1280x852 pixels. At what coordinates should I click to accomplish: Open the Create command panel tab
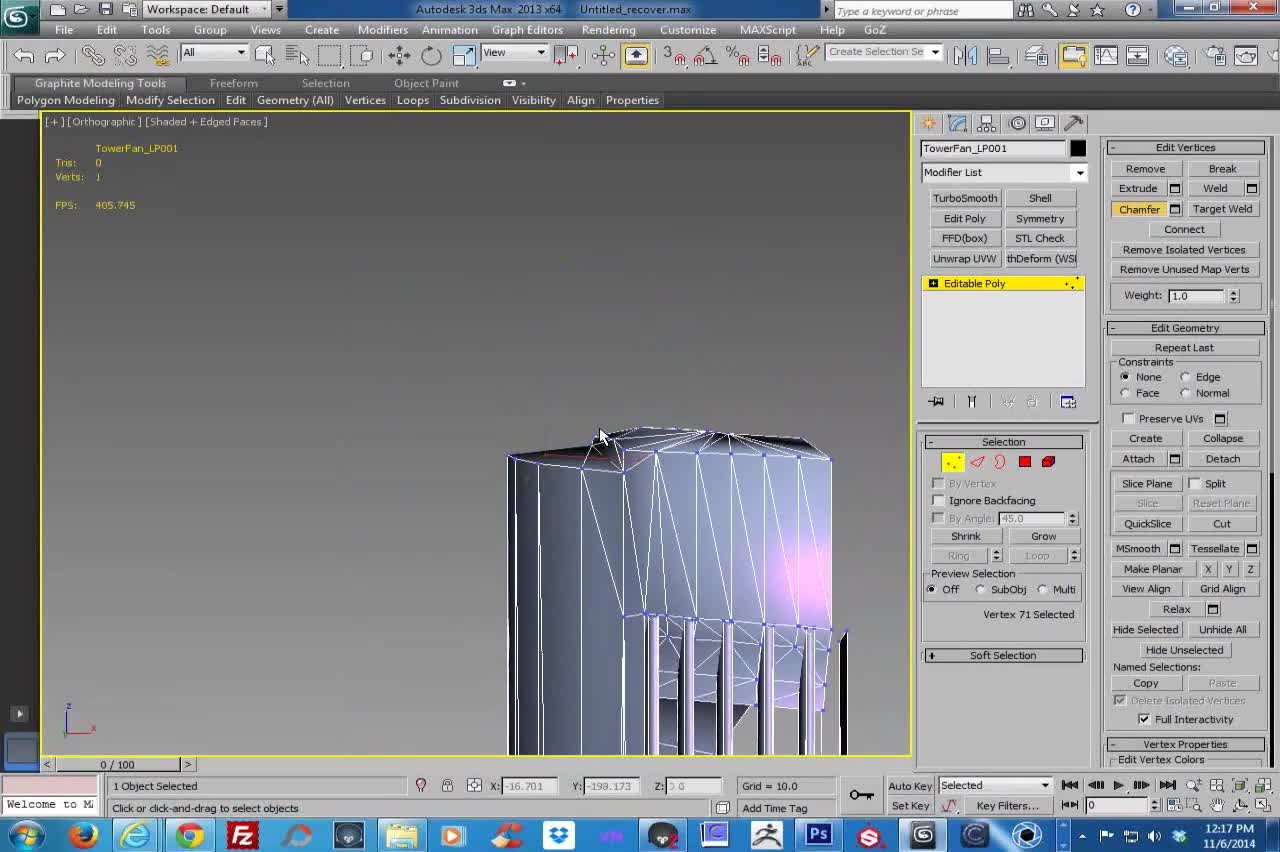929,123
